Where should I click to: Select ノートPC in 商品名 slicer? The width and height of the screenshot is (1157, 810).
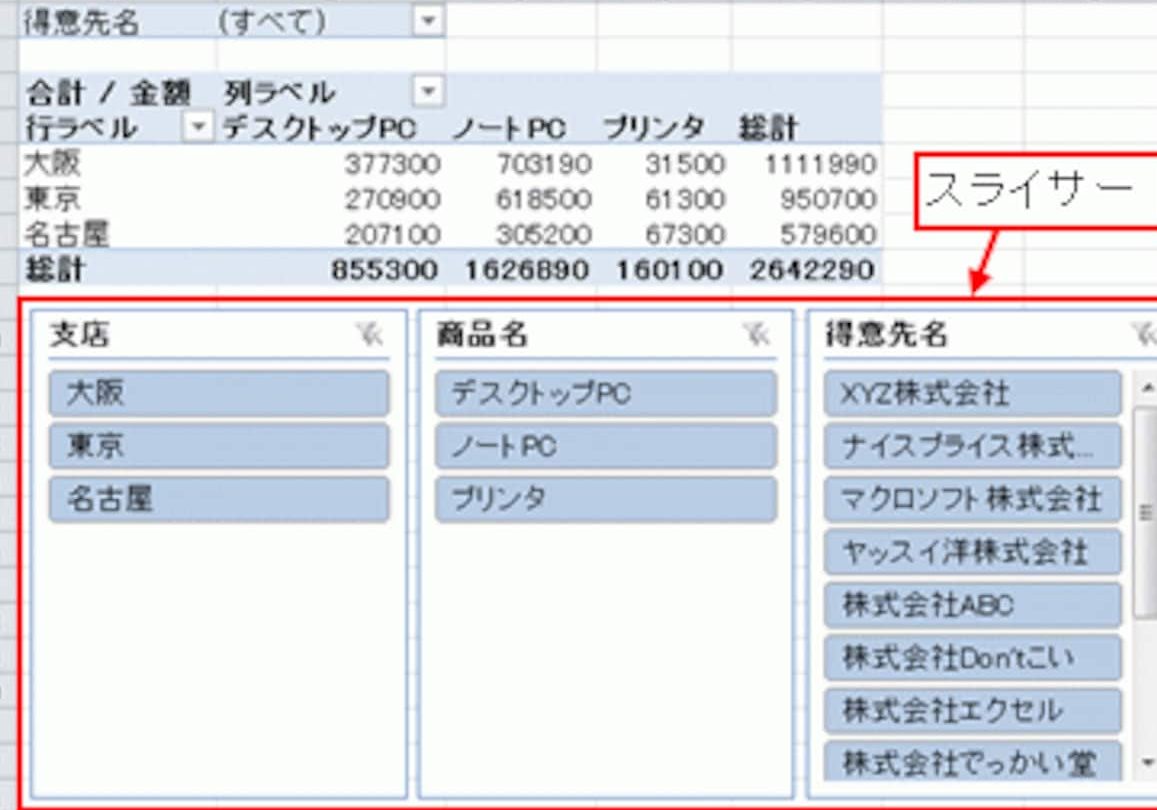(x=605, y=446)
